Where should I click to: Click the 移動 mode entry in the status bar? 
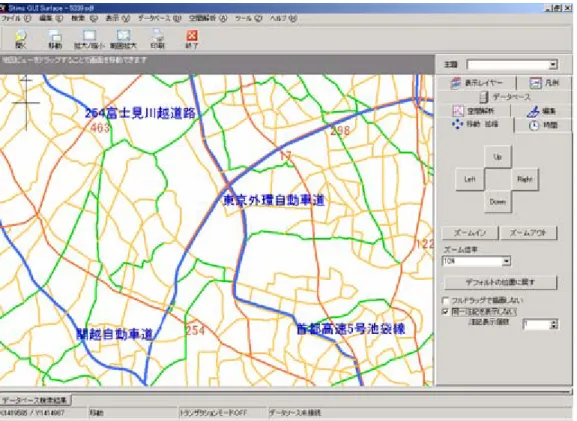(96, 413)
